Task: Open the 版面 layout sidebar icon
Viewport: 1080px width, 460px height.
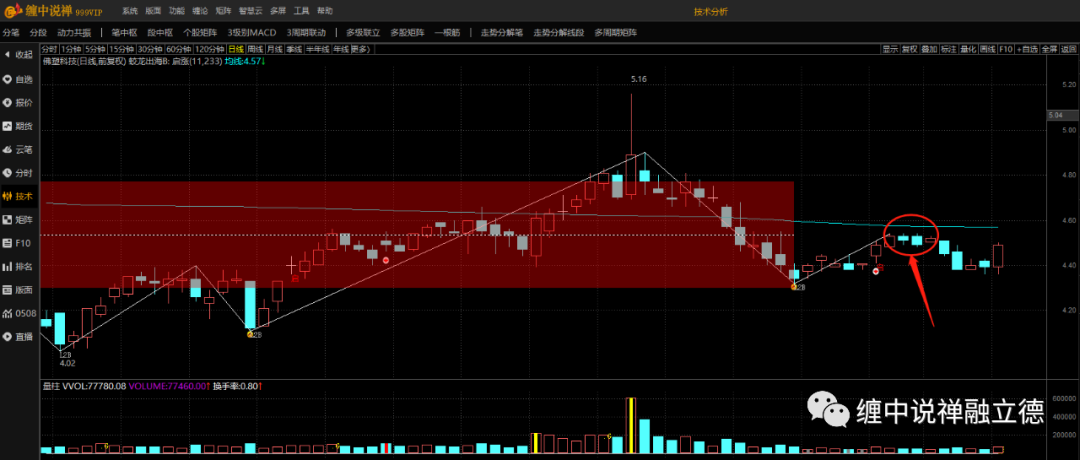Action: [7, 289]
